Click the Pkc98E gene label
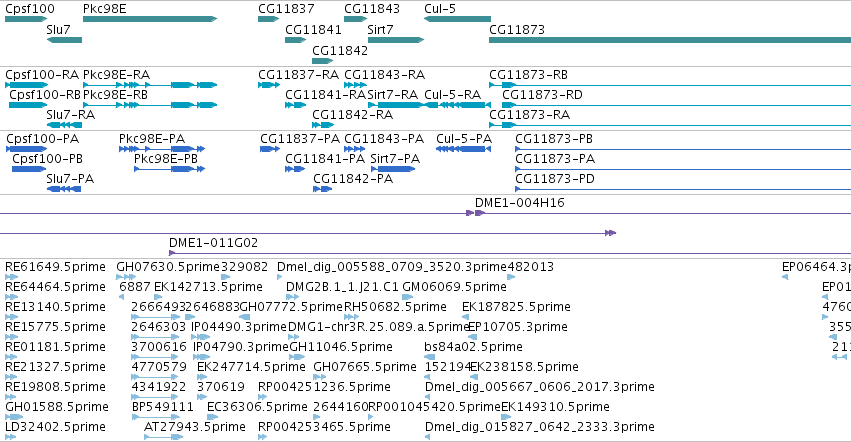851x442 pixels. 105,9
